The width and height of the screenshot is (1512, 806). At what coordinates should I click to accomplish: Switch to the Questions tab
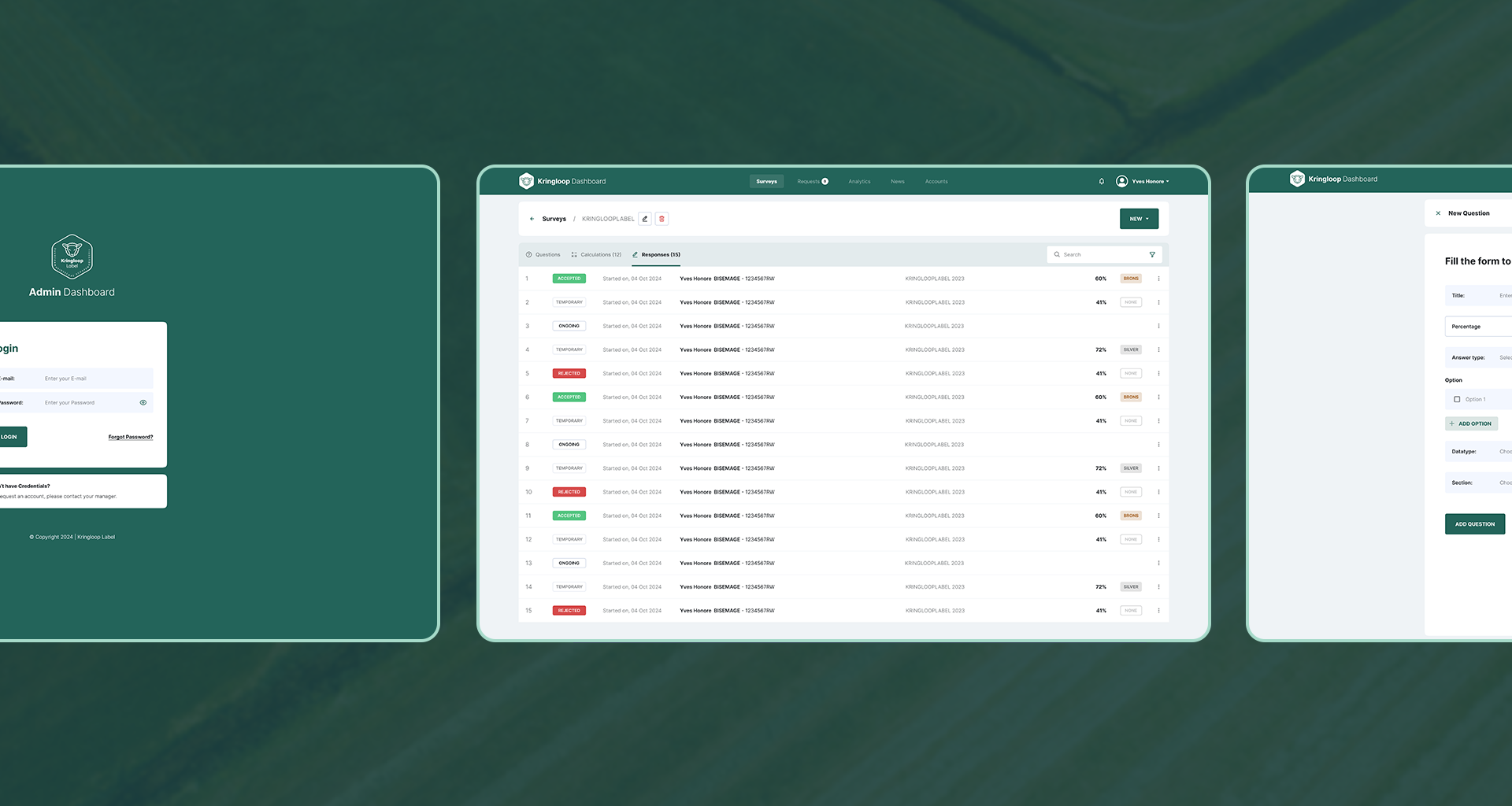pyautogui.click(x=543, y=255)
